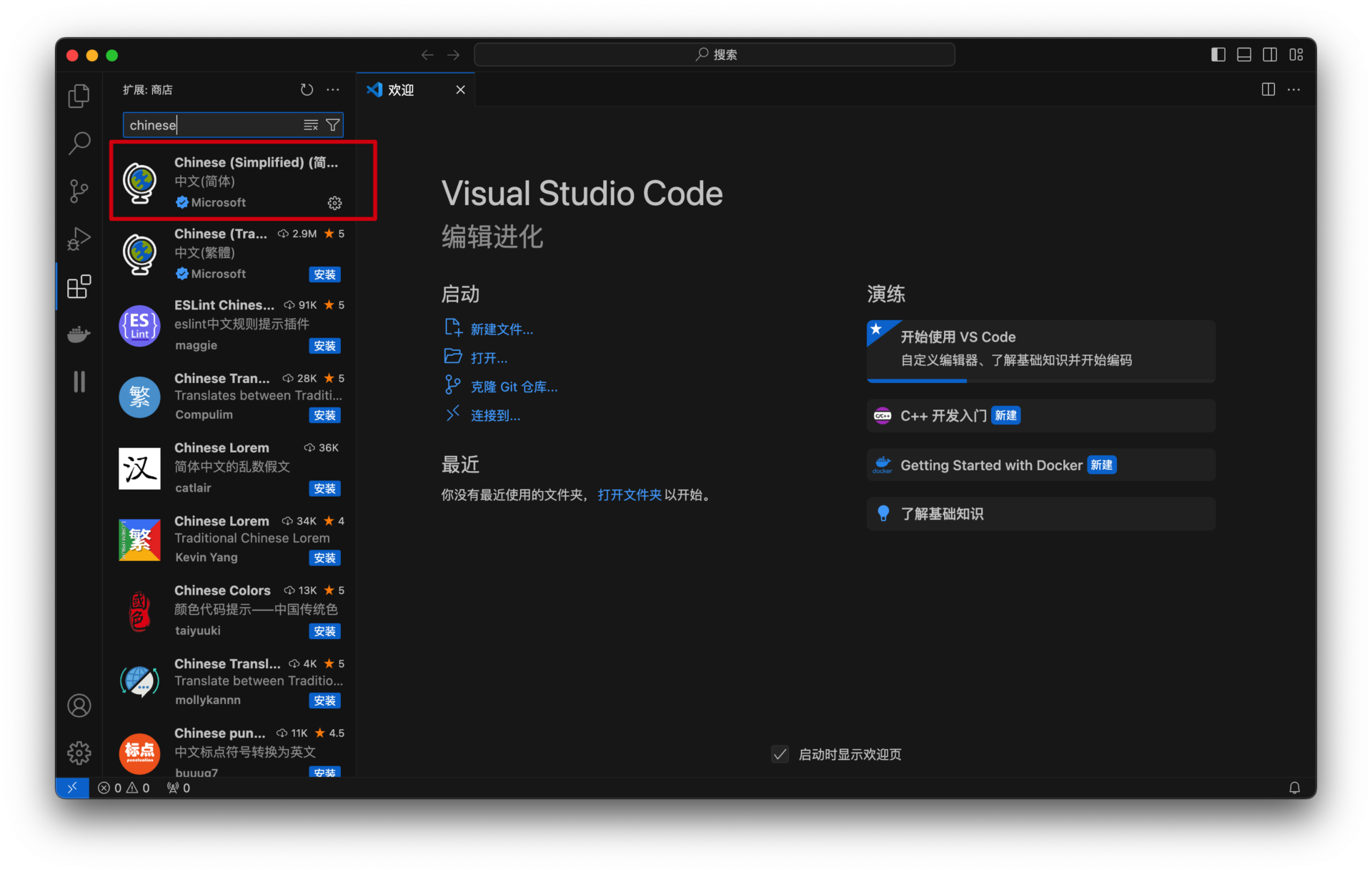The height and width of the screenshot is (872, 1372).
Task: Open Run and Debug view
Action: pos(79,239)
